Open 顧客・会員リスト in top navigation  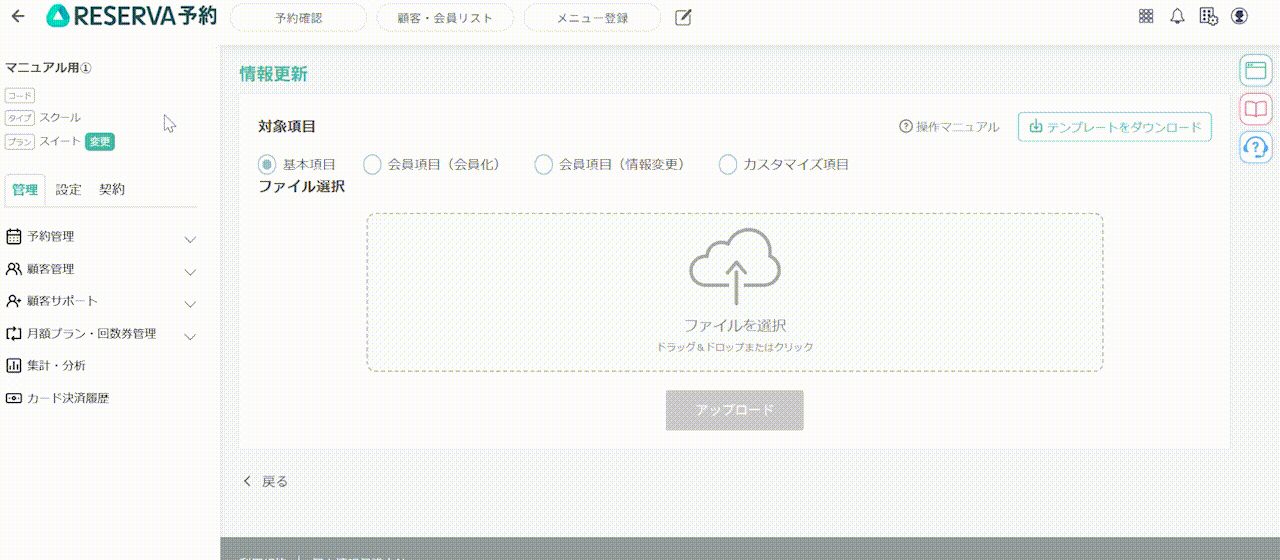445,17
